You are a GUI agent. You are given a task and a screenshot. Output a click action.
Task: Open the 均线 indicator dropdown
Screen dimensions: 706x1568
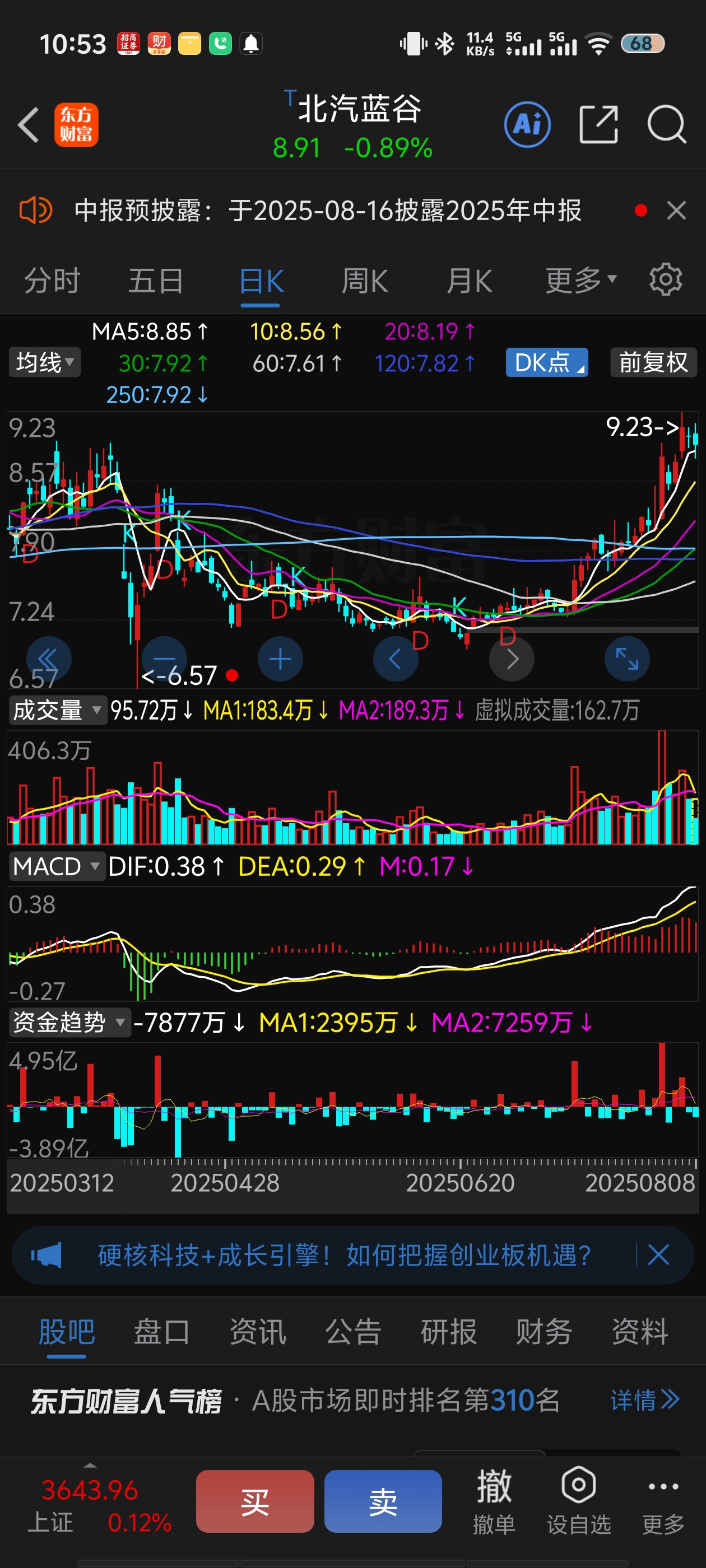[x=45, y=363]
